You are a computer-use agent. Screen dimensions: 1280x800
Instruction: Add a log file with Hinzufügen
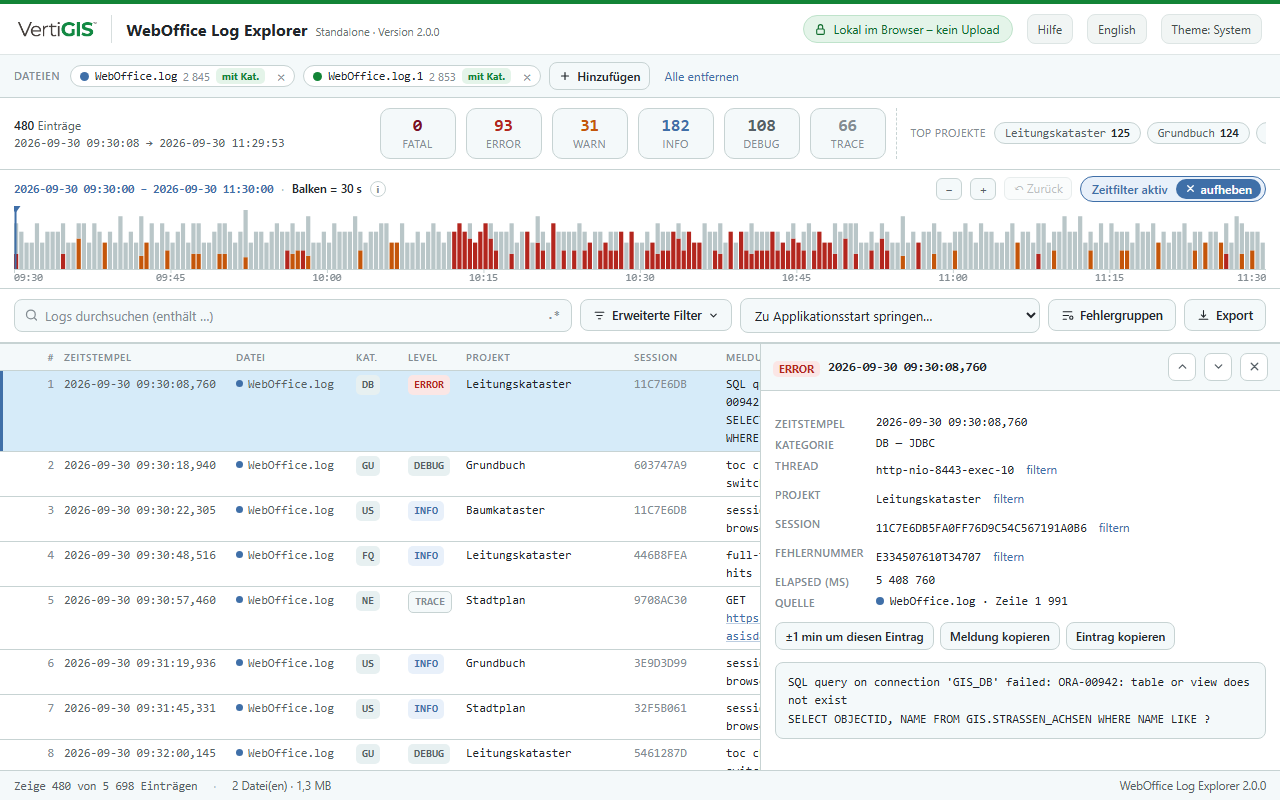(x=600, y=77)
